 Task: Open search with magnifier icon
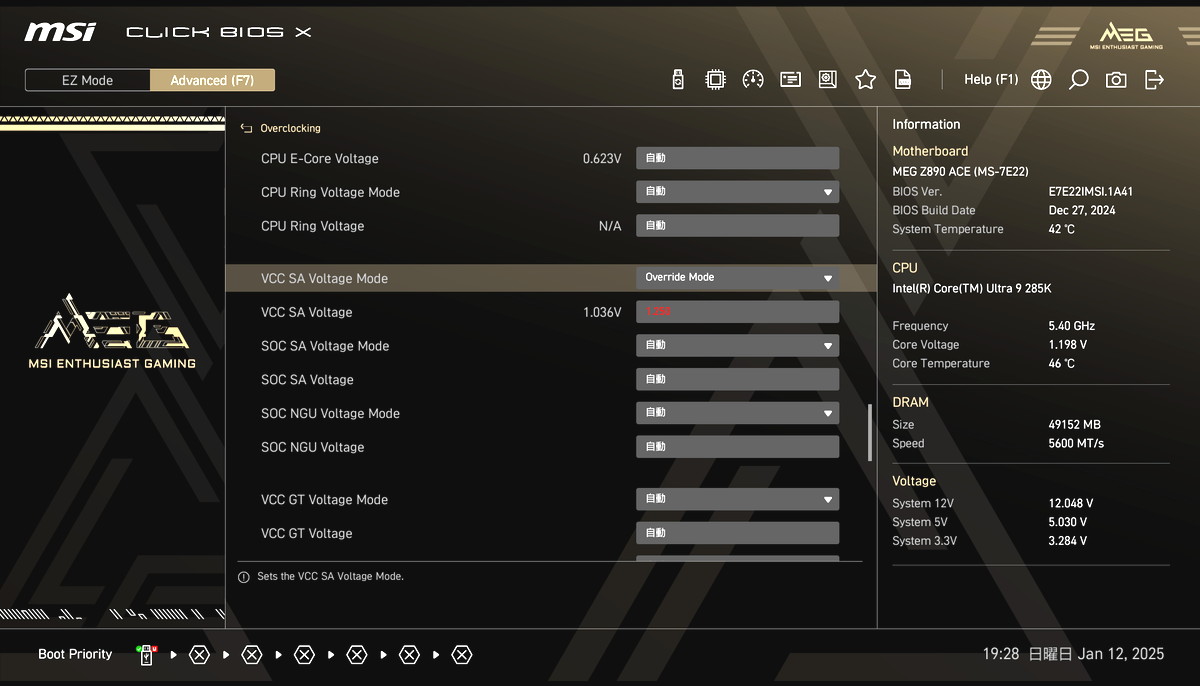1078,80
